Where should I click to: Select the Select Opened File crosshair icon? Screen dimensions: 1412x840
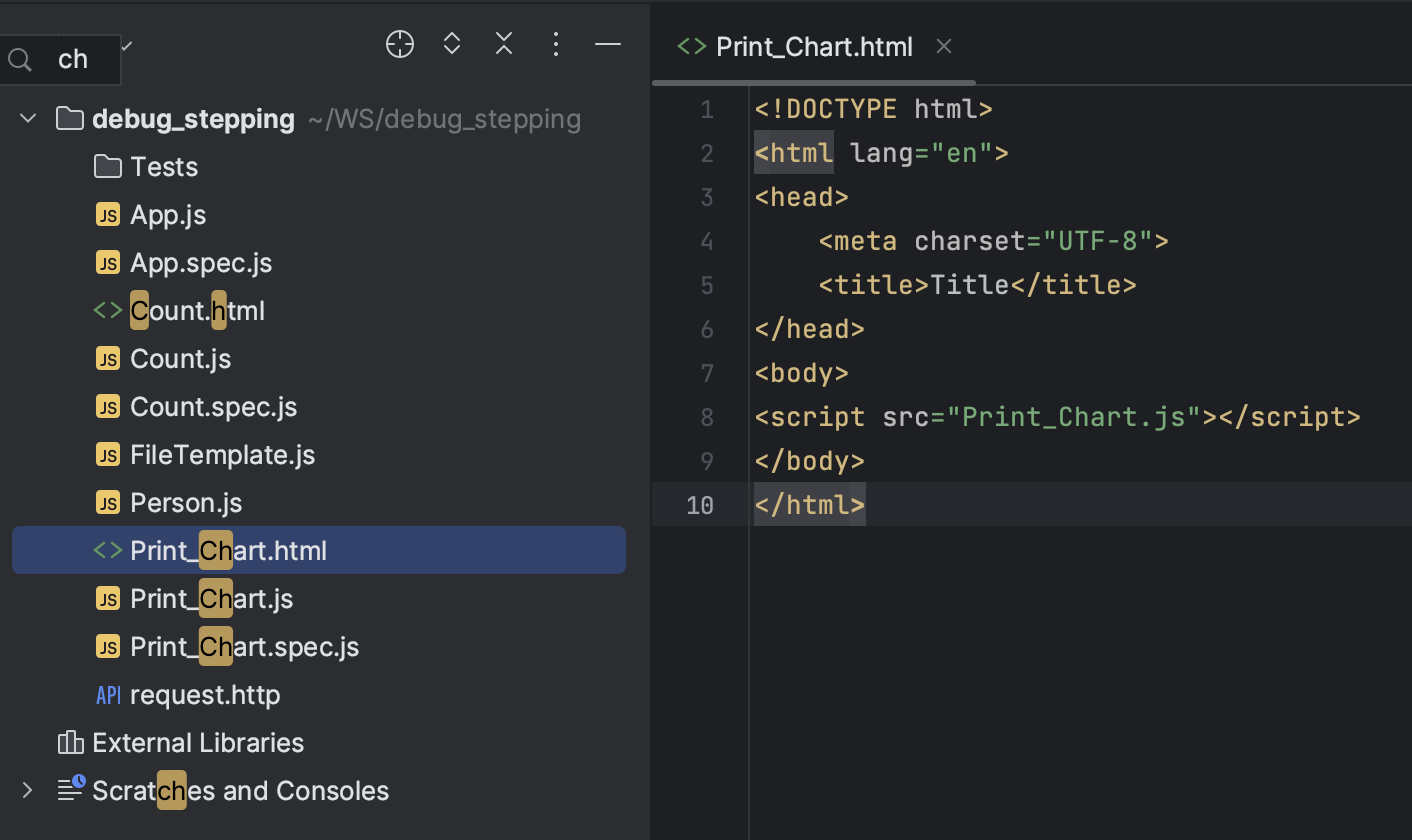click(x=399, y=44)
